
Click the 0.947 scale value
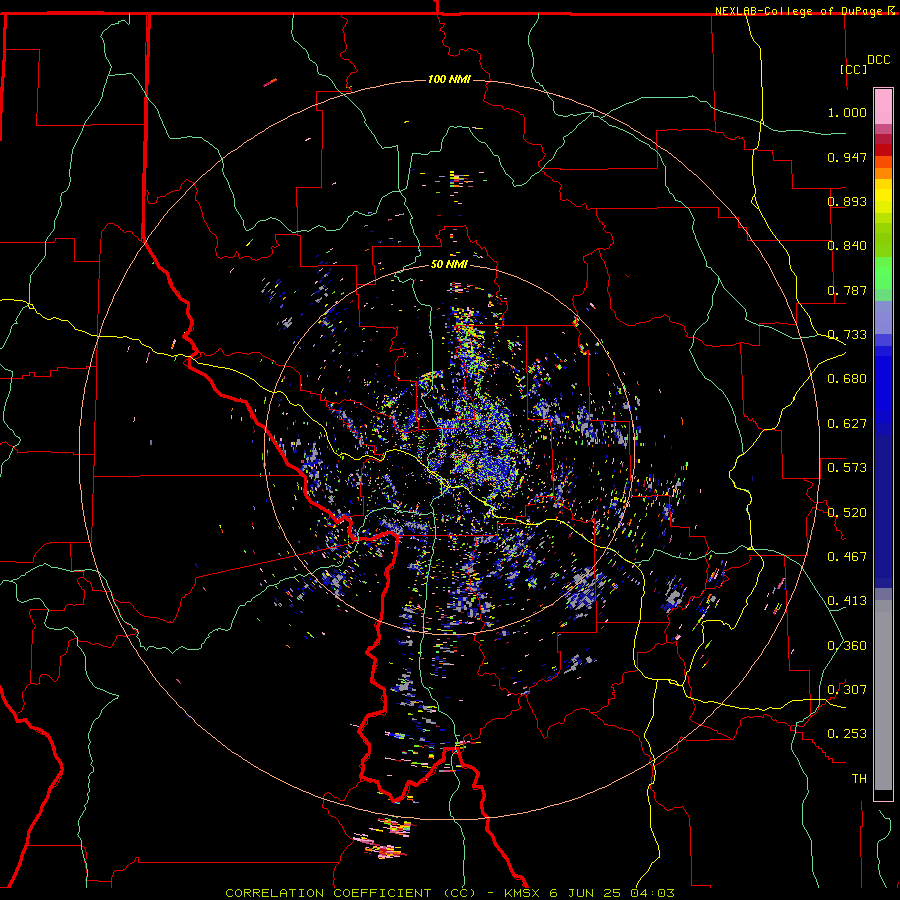coord(847,157)
